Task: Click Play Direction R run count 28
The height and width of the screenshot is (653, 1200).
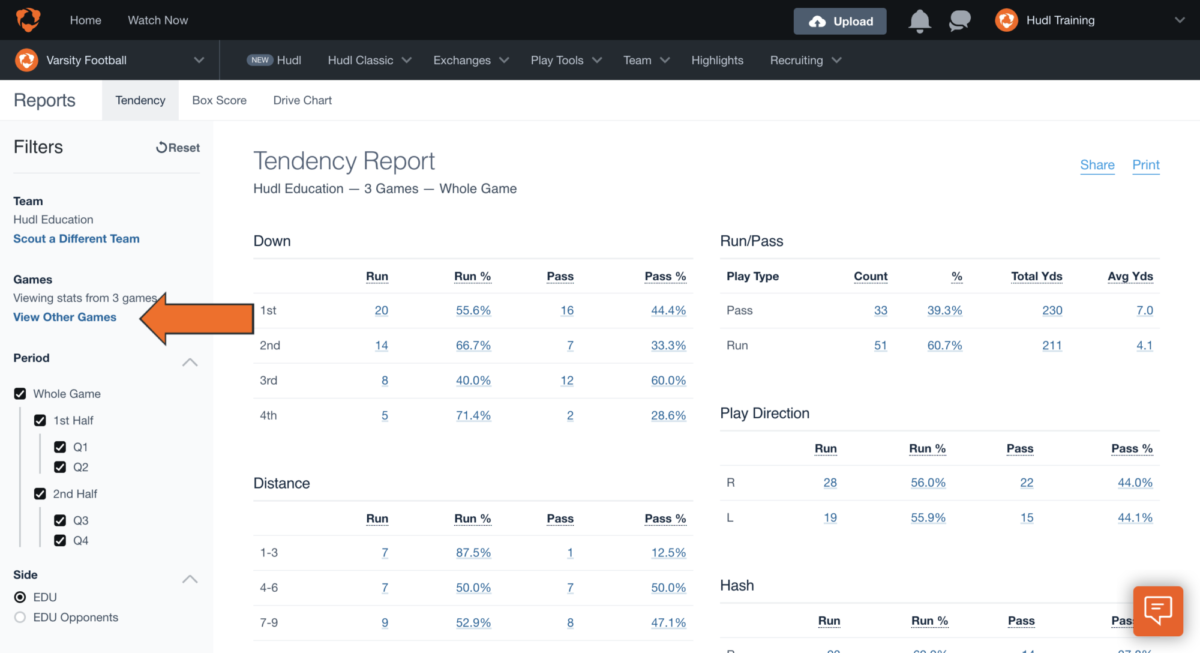Action: [830, 483]
